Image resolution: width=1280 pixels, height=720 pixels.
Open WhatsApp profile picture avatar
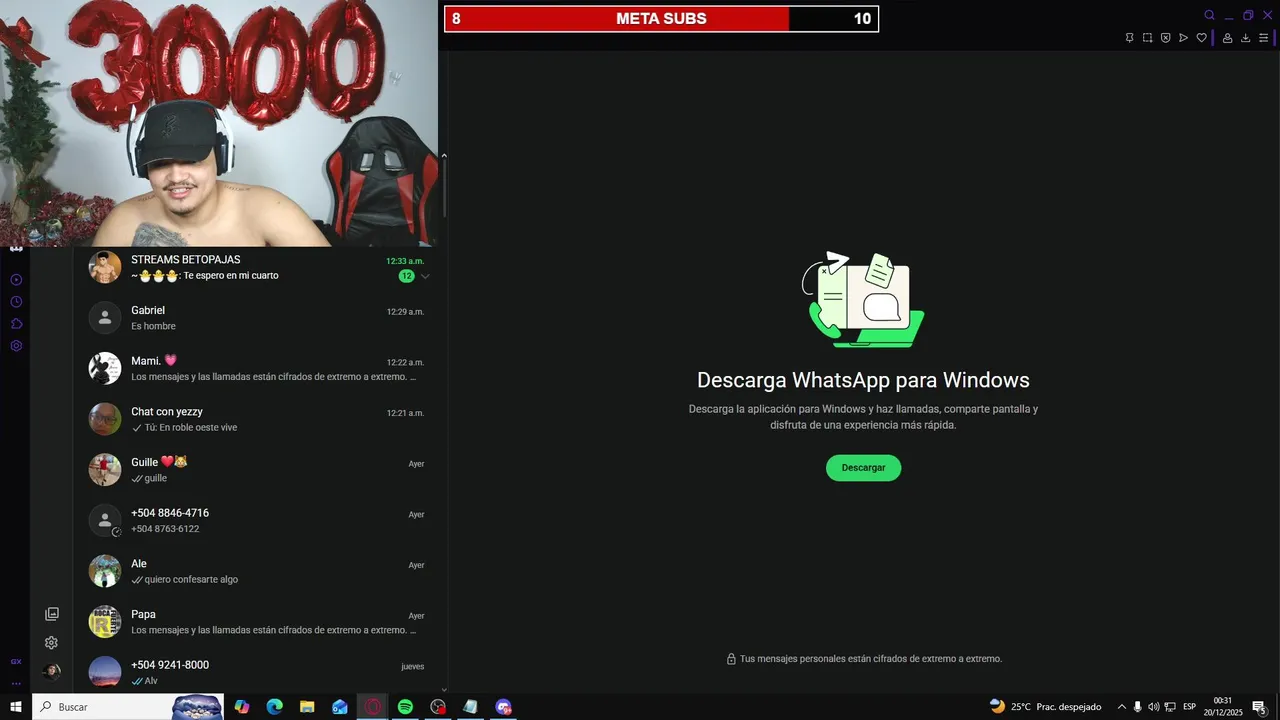[x=52, y=672]
